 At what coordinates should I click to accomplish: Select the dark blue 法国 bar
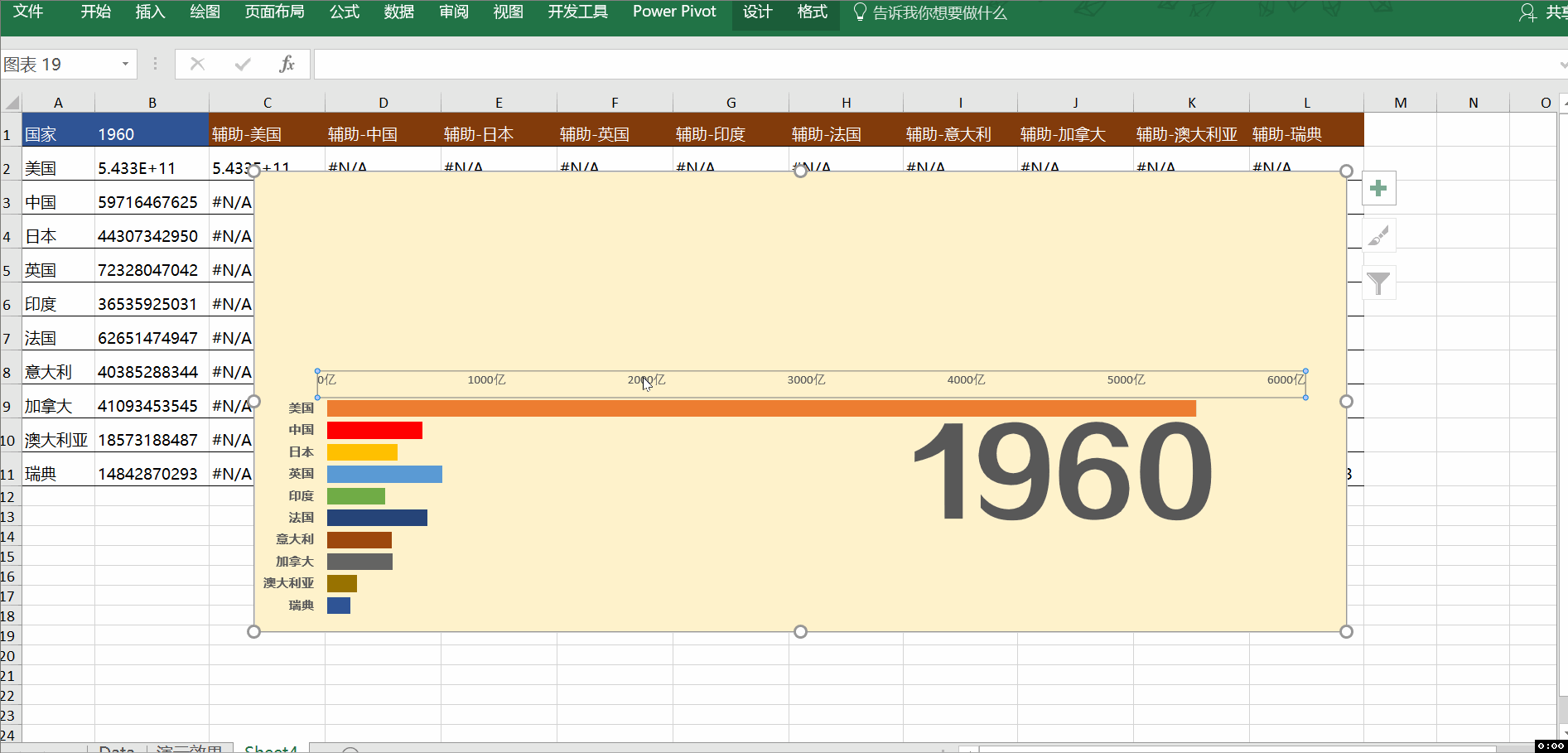tap(377, 518)
